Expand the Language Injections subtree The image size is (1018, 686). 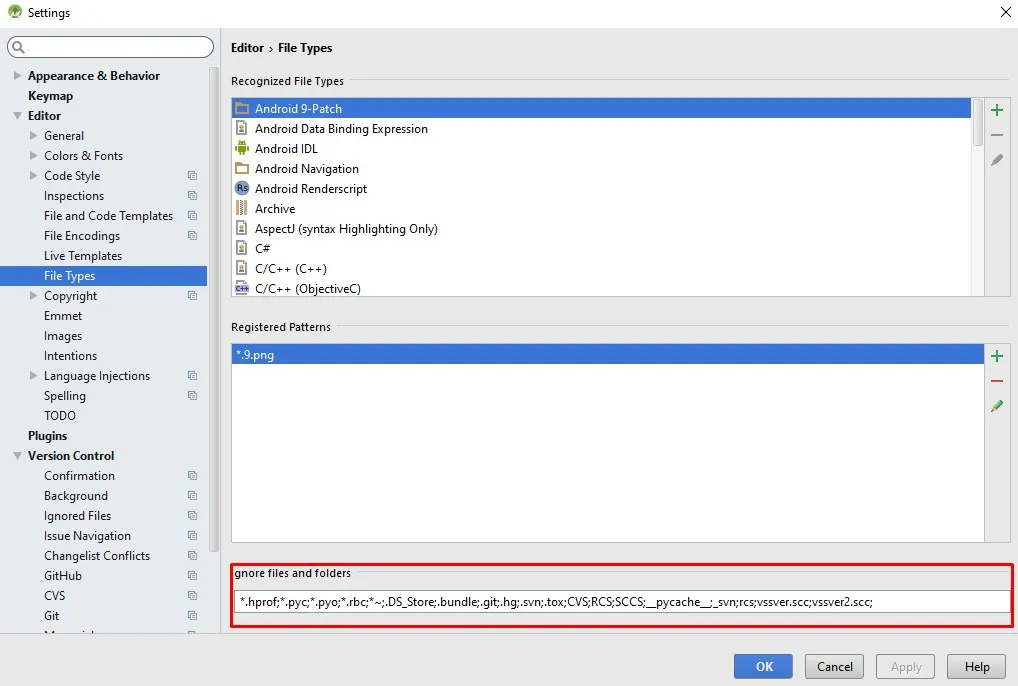coord(34,375)
